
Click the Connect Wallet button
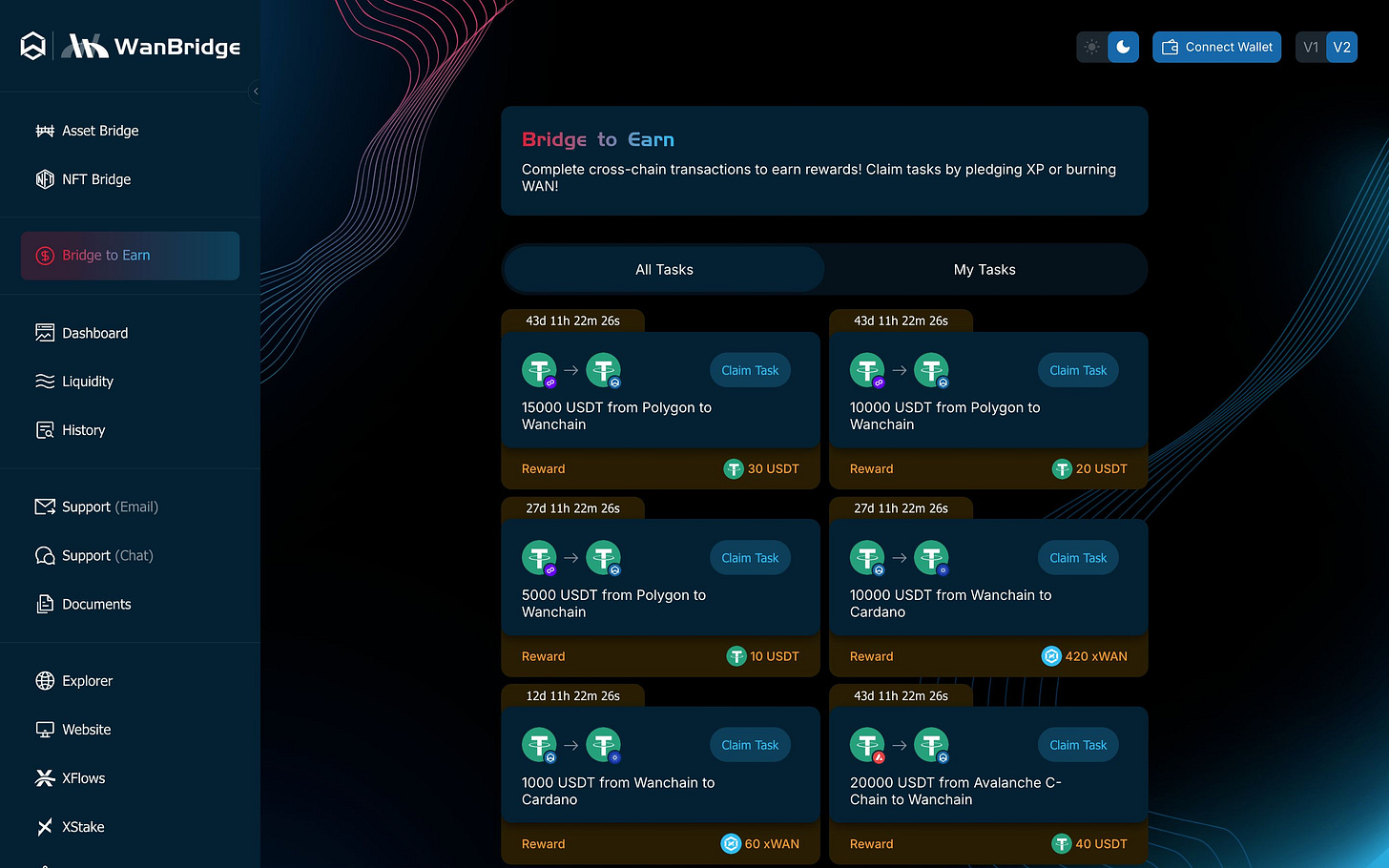1216,47
